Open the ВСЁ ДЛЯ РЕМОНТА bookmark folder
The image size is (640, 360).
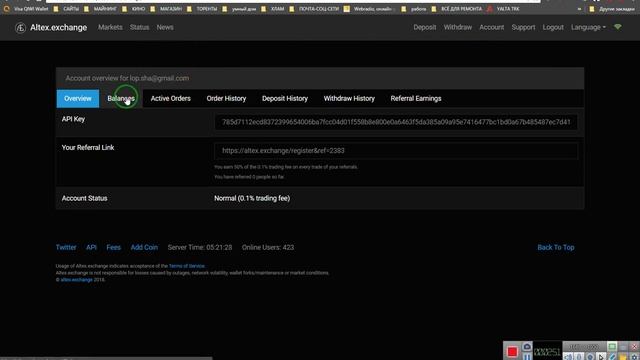pos(457,9)
